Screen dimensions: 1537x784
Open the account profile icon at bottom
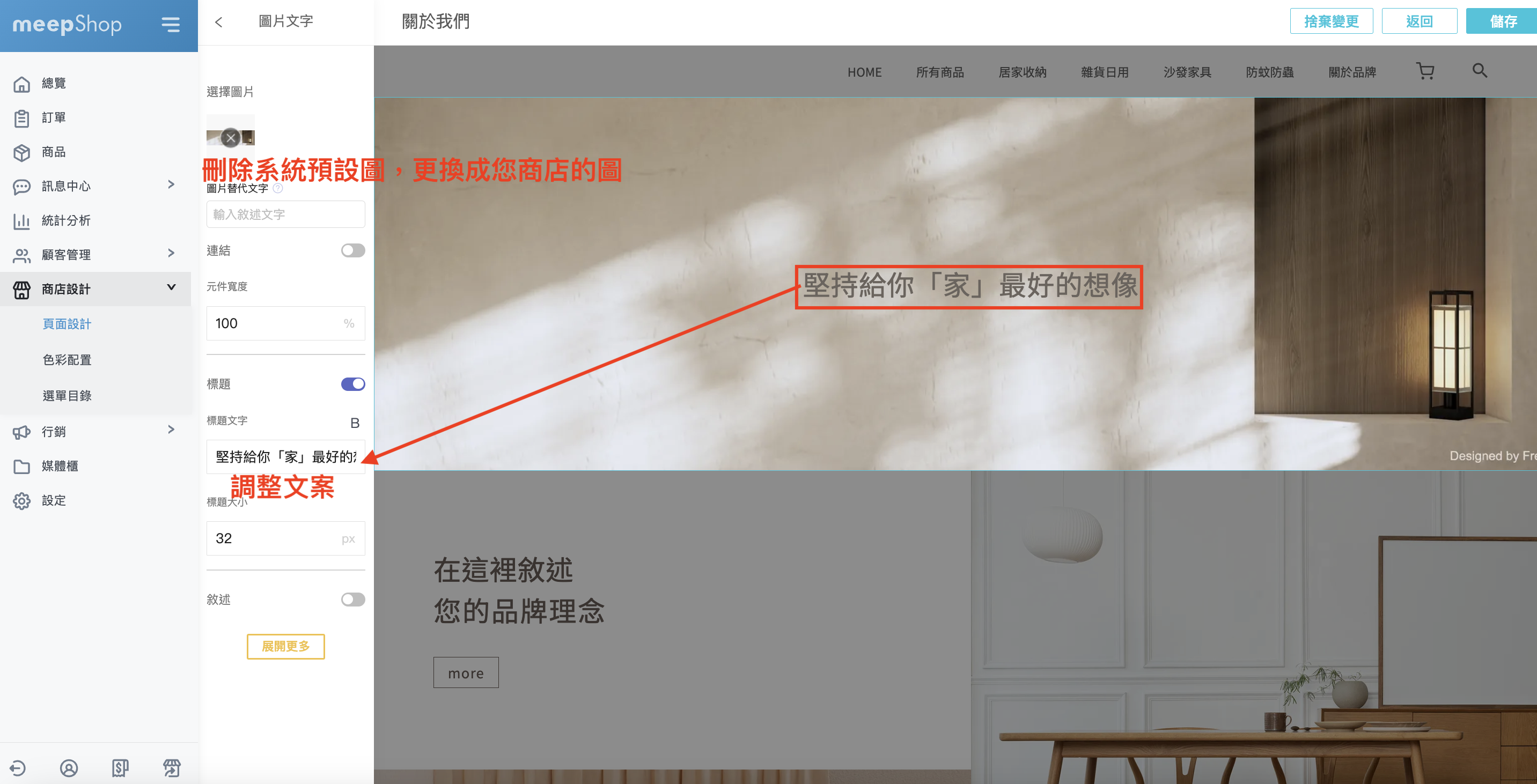(69, 768)
